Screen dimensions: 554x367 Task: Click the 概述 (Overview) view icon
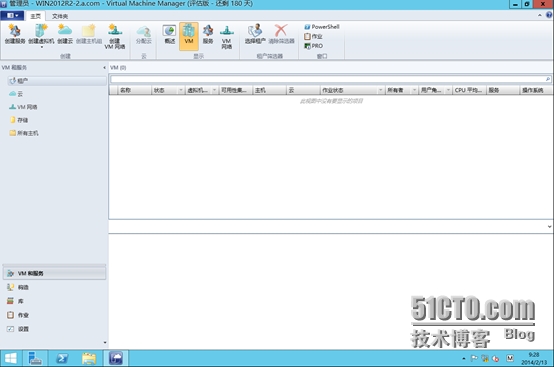pyautogui.click(x=170, y=34)
